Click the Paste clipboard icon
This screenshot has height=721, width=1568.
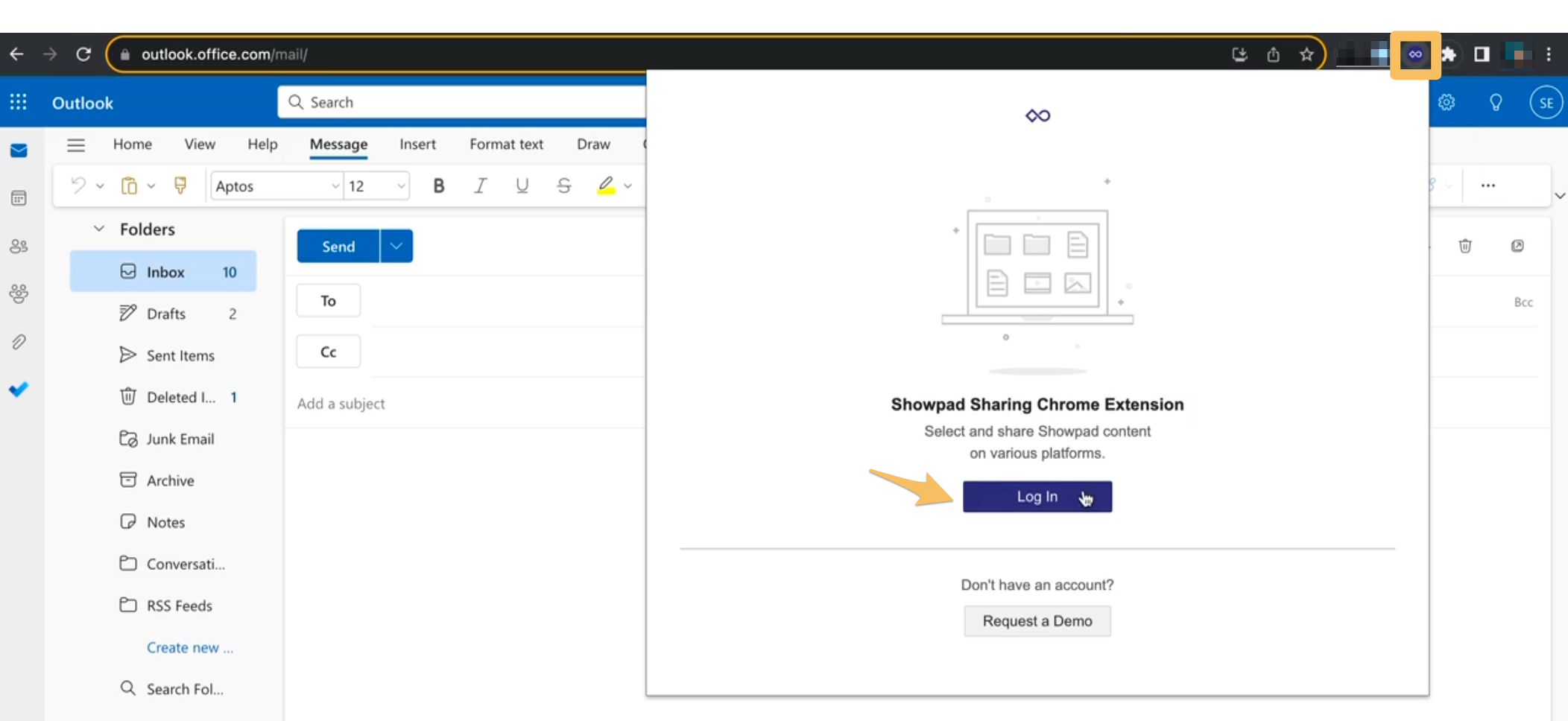[x=129, y=185]
